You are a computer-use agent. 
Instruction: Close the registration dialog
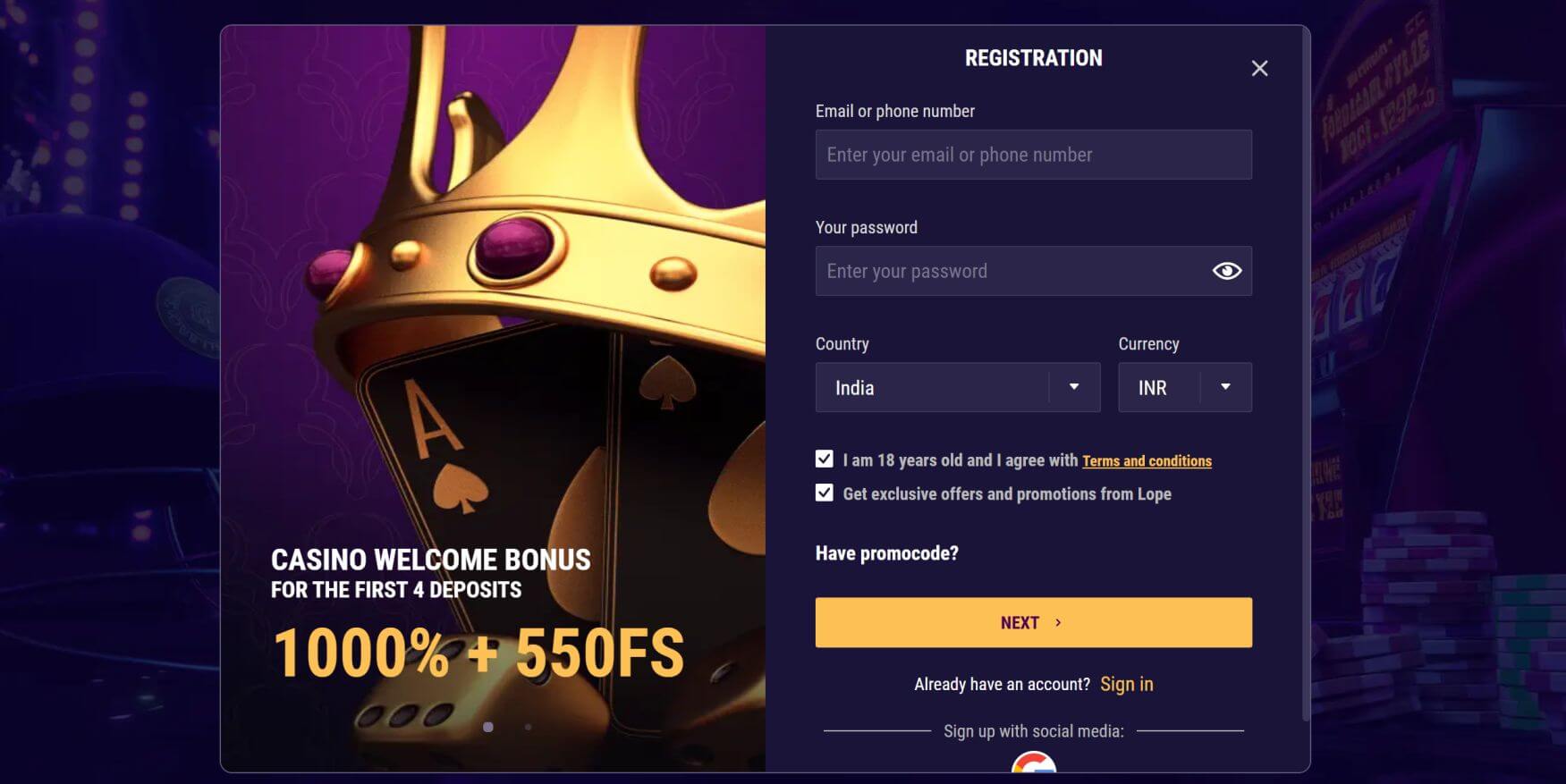click(x=1260, y=68)
